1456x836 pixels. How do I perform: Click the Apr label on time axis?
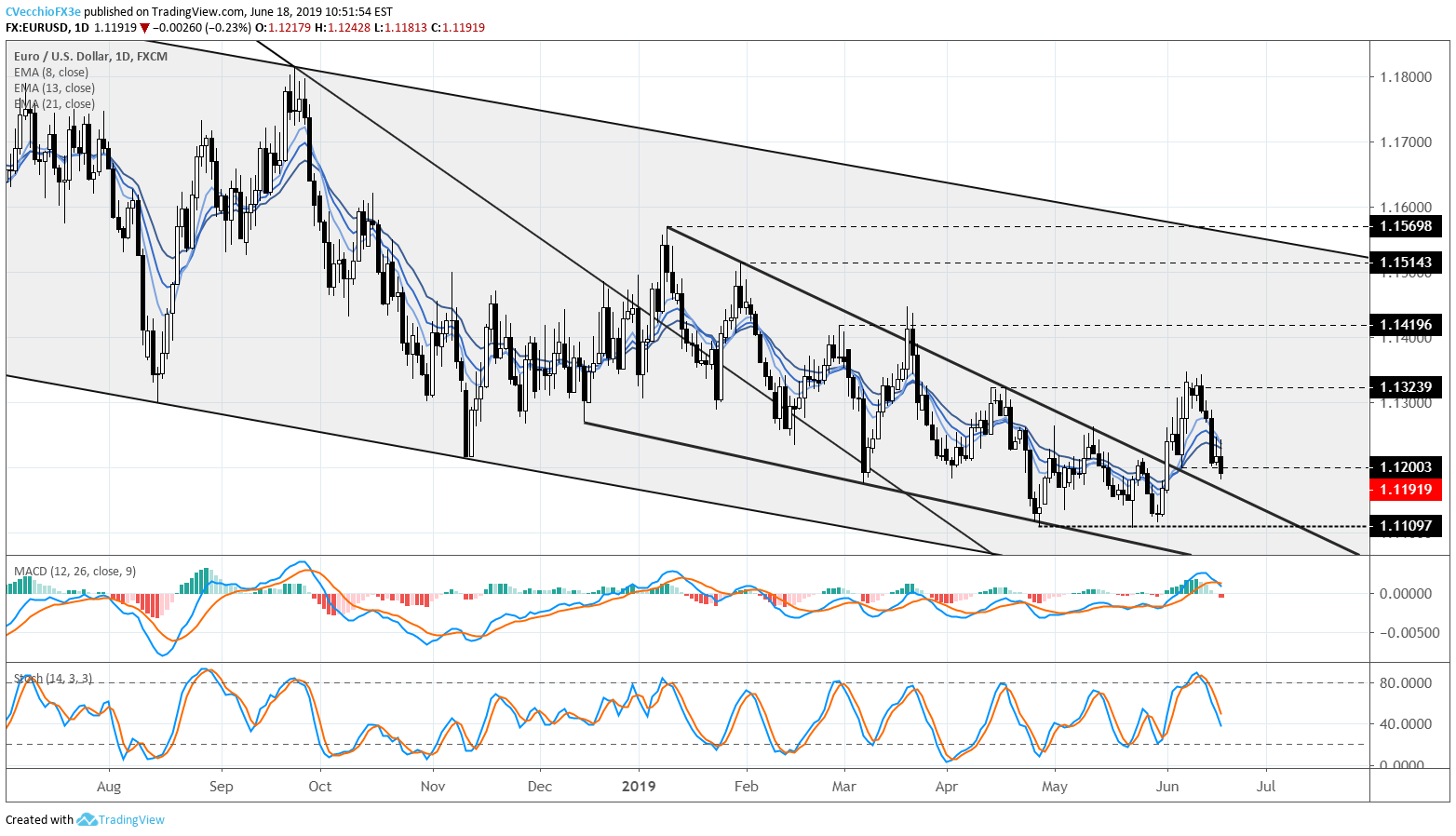(947, 787)
